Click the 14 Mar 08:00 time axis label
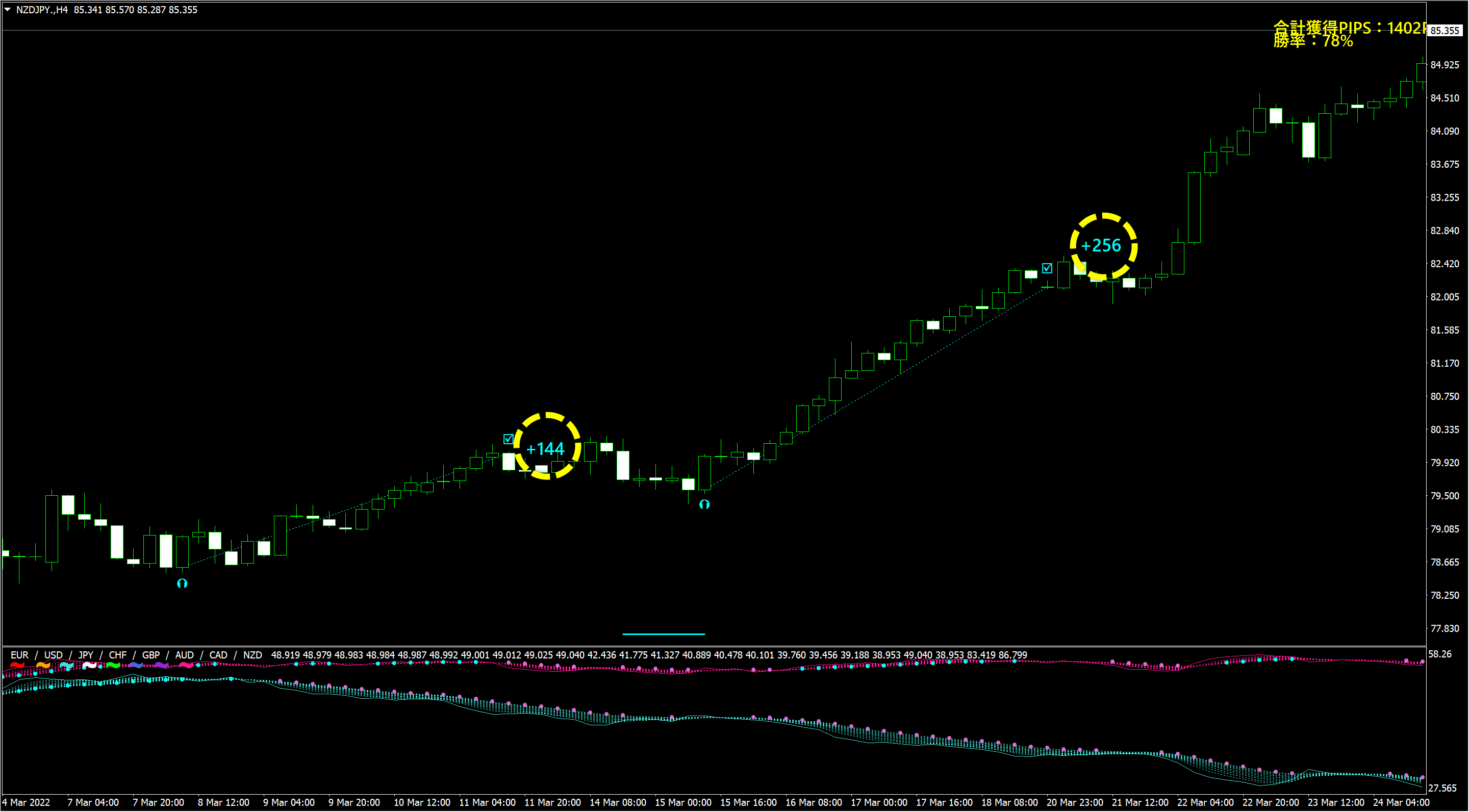The width and height of the screenshot is (1469, 812). [x=618, y=802]
